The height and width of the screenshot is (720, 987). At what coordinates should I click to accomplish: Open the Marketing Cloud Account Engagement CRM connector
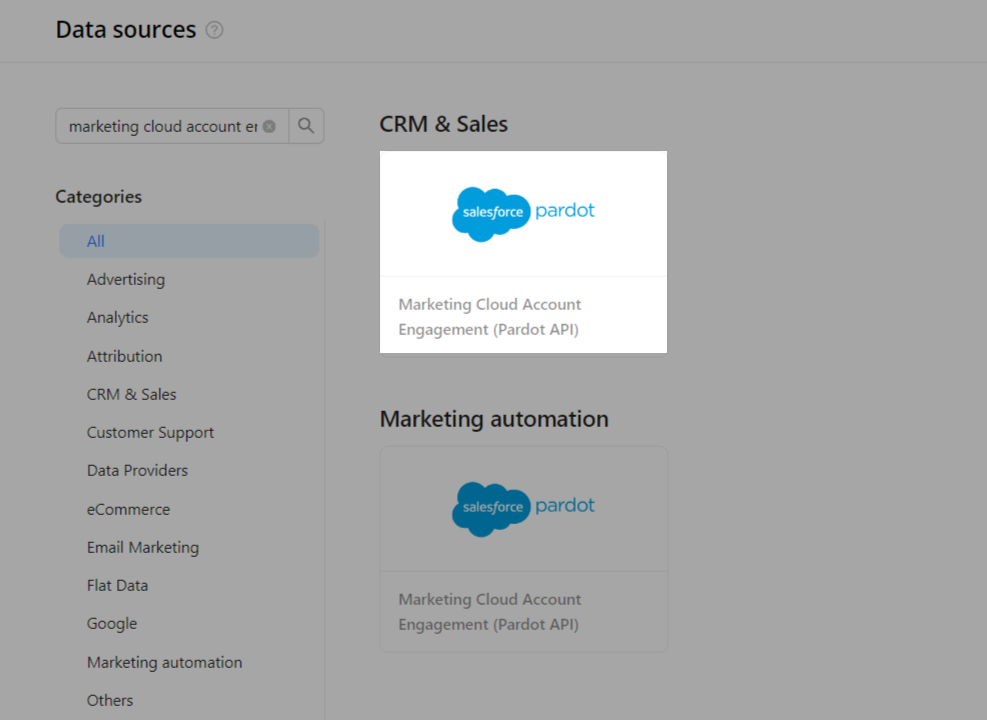coord(523,251)
